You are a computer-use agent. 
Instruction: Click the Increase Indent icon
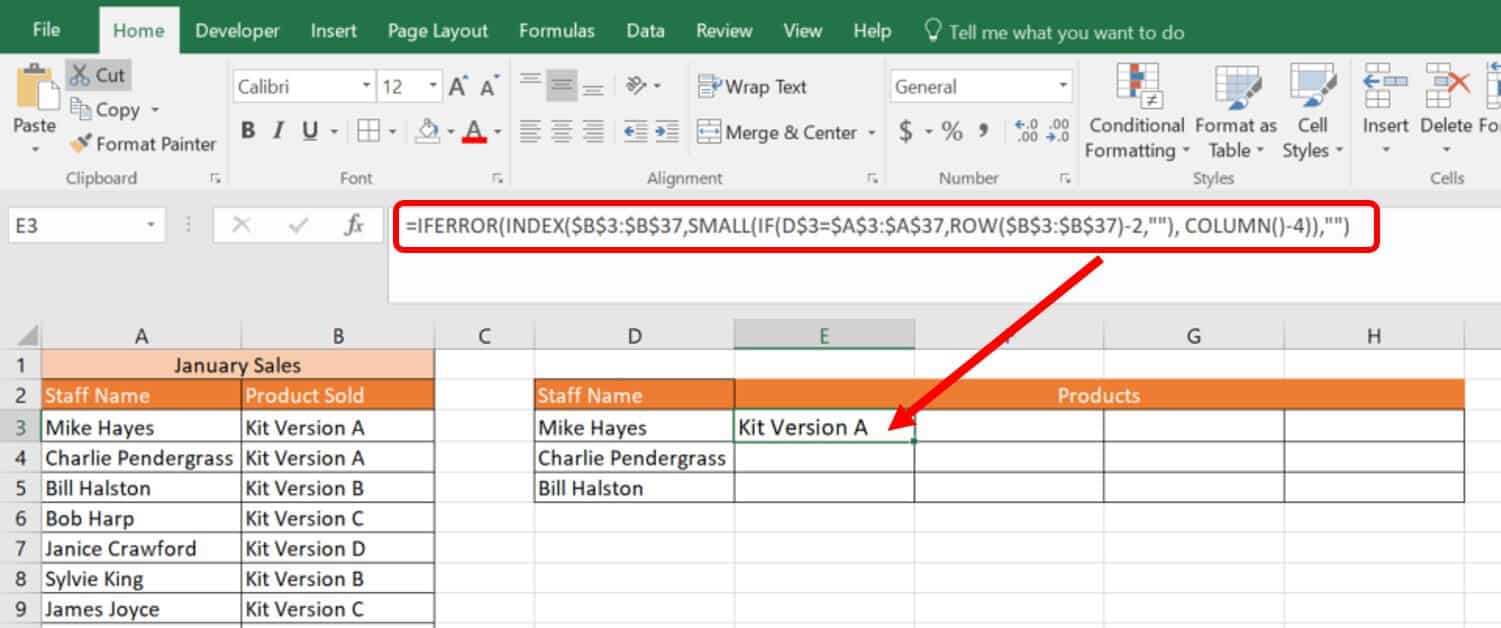click(x=667, y=131)
